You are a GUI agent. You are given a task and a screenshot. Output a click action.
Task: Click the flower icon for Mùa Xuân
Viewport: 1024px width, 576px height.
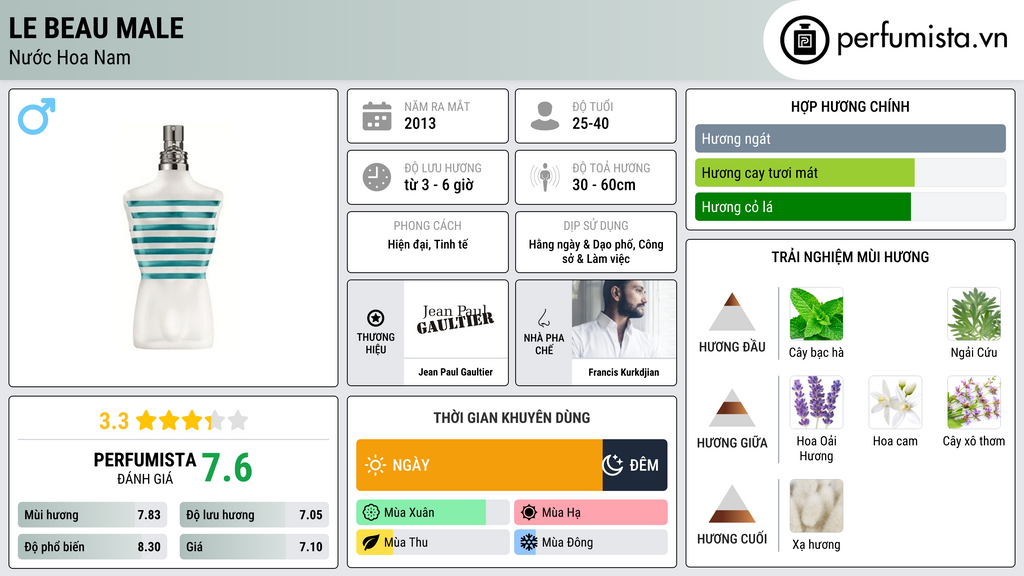click(x=371, y=513)
